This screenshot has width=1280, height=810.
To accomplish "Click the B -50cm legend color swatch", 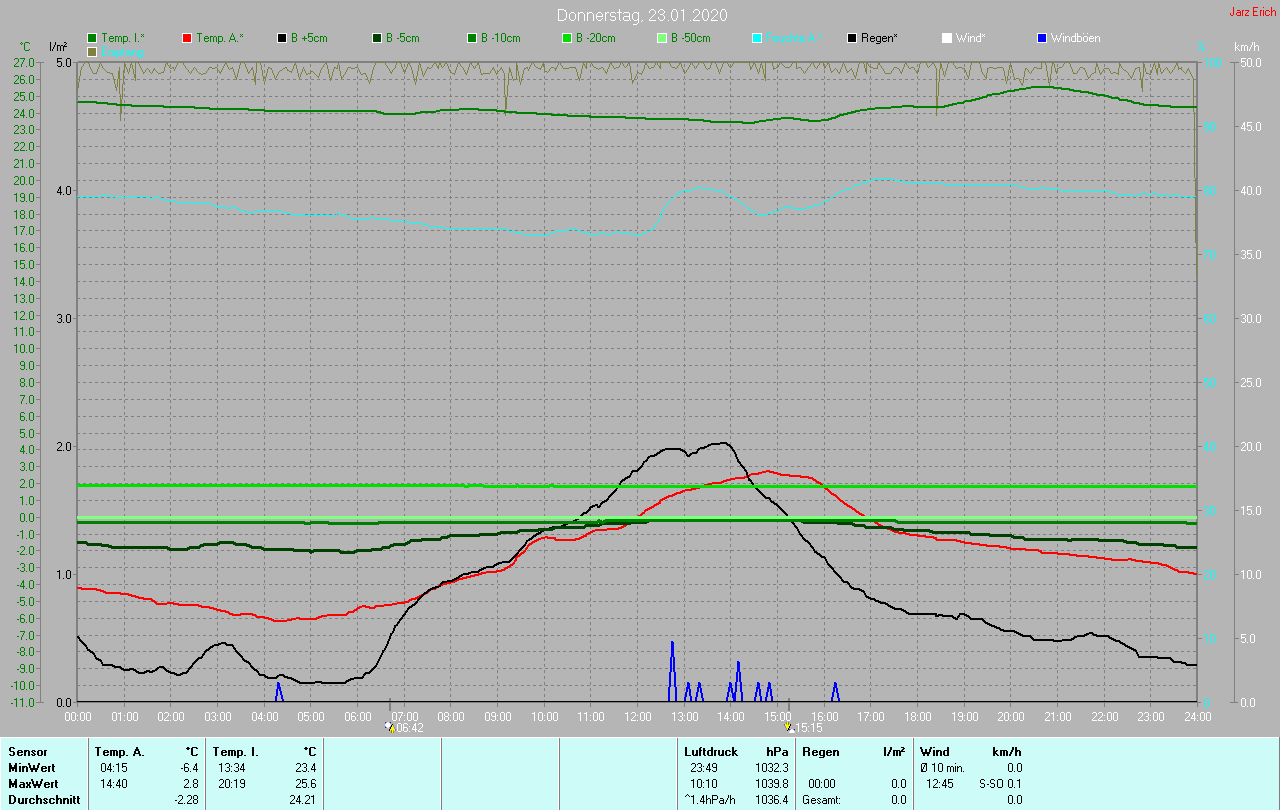I will pos(662,38).
